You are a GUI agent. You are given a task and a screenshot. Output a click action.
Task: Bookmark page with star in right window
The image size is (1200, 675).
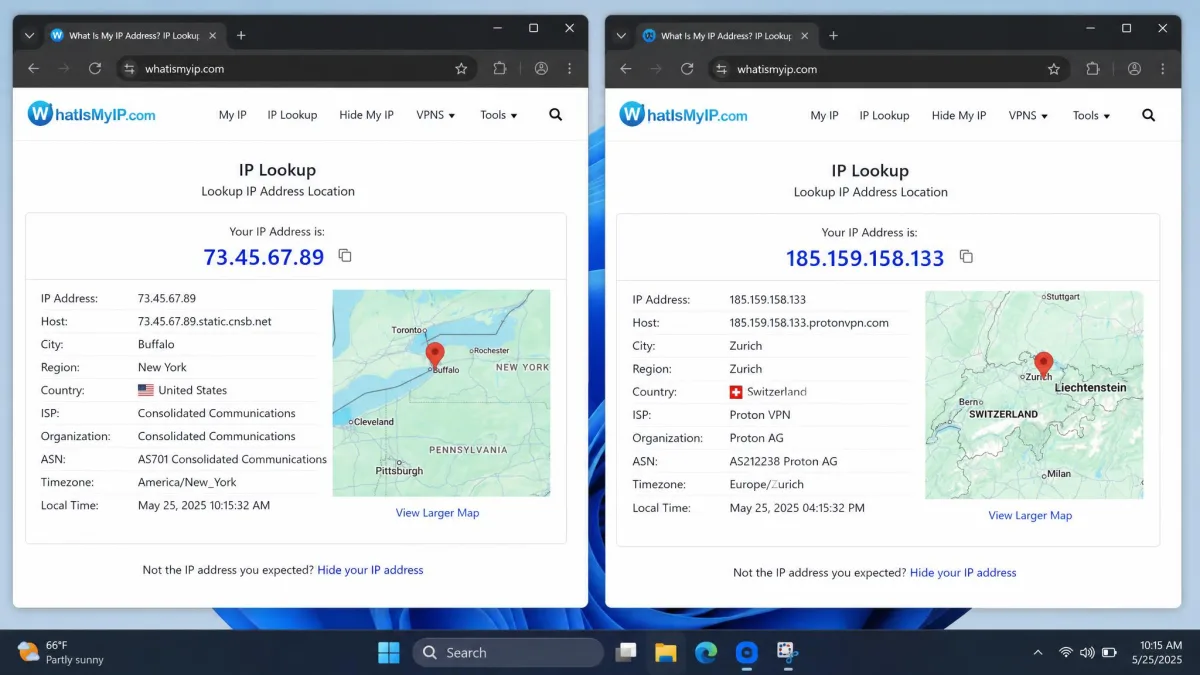point(1054,69)
